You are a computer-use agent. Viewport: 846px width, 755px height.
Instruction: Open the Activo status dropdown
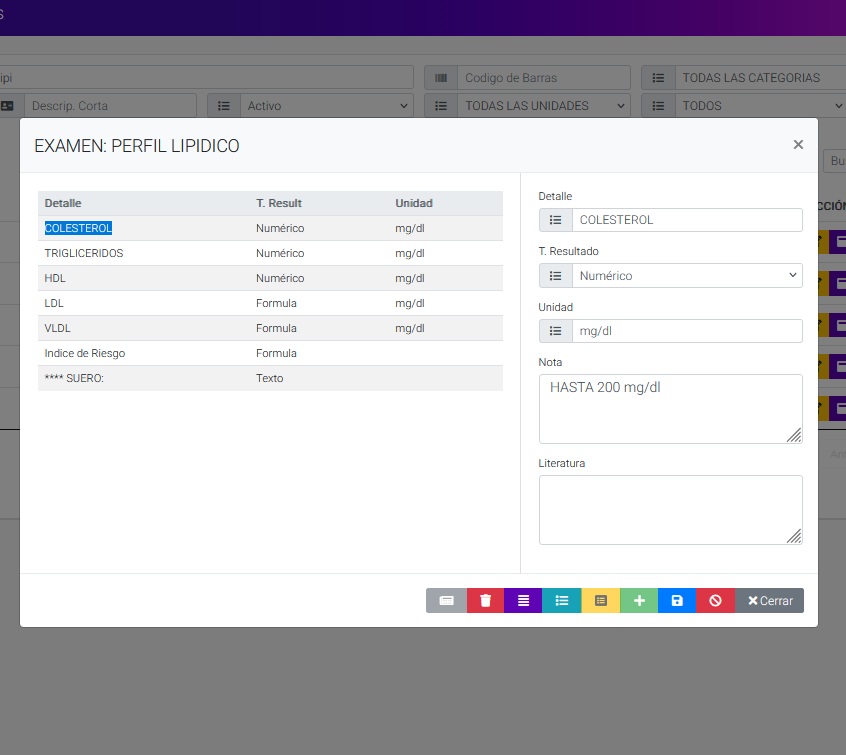click(x=326, y=106)
